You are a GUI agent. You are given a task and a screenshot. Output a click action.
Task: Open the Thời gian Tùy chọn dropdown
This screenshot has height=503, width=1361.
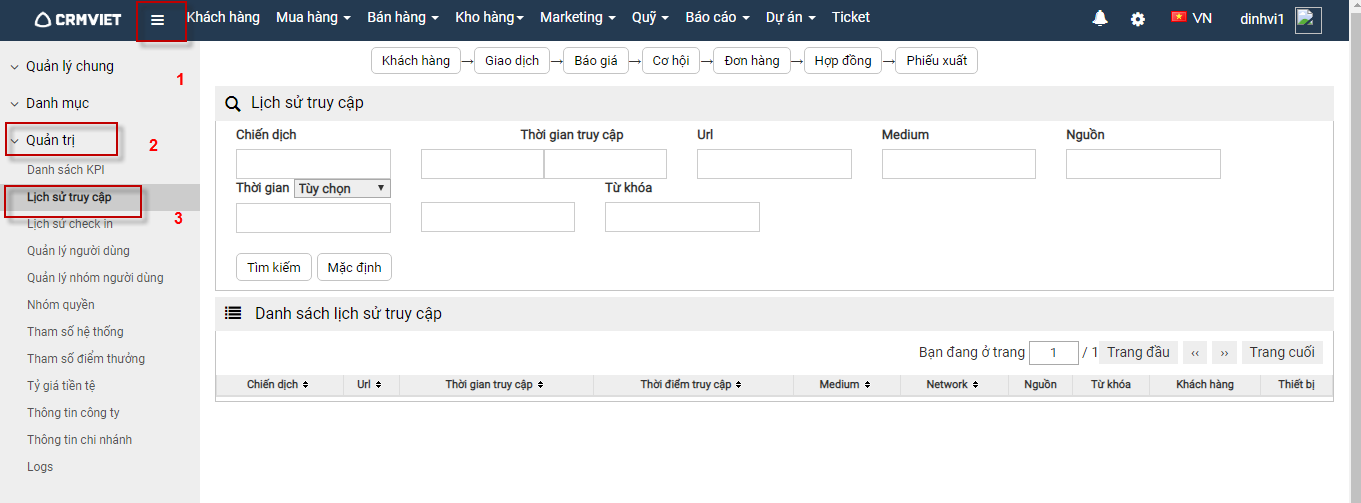click(x=342, y=188)
